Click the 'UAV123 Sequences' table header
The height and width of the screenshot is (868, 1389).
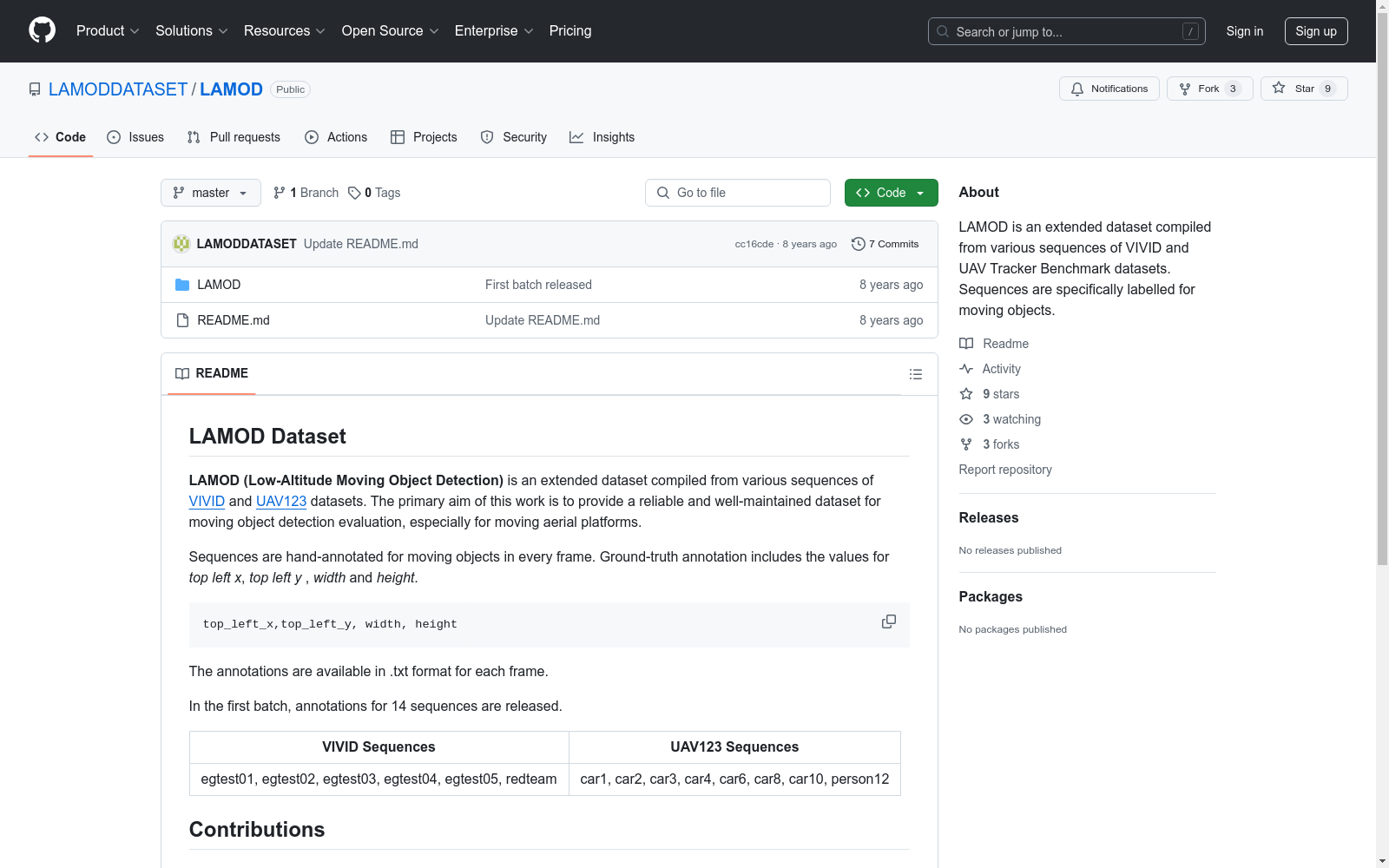pyautogui.click(x=734, y=747)
